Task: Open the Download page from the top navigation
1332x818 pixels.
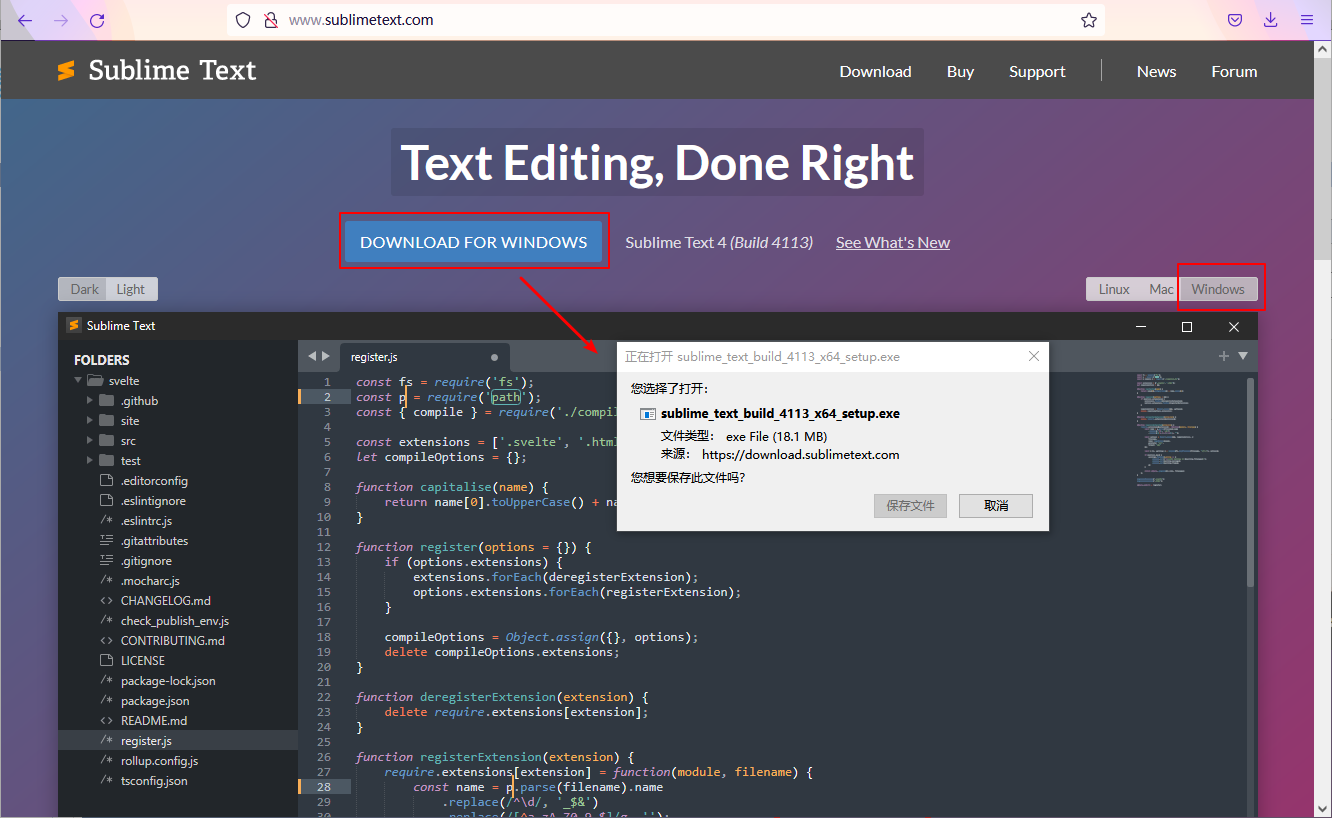Action: click(x=875, y=71)
